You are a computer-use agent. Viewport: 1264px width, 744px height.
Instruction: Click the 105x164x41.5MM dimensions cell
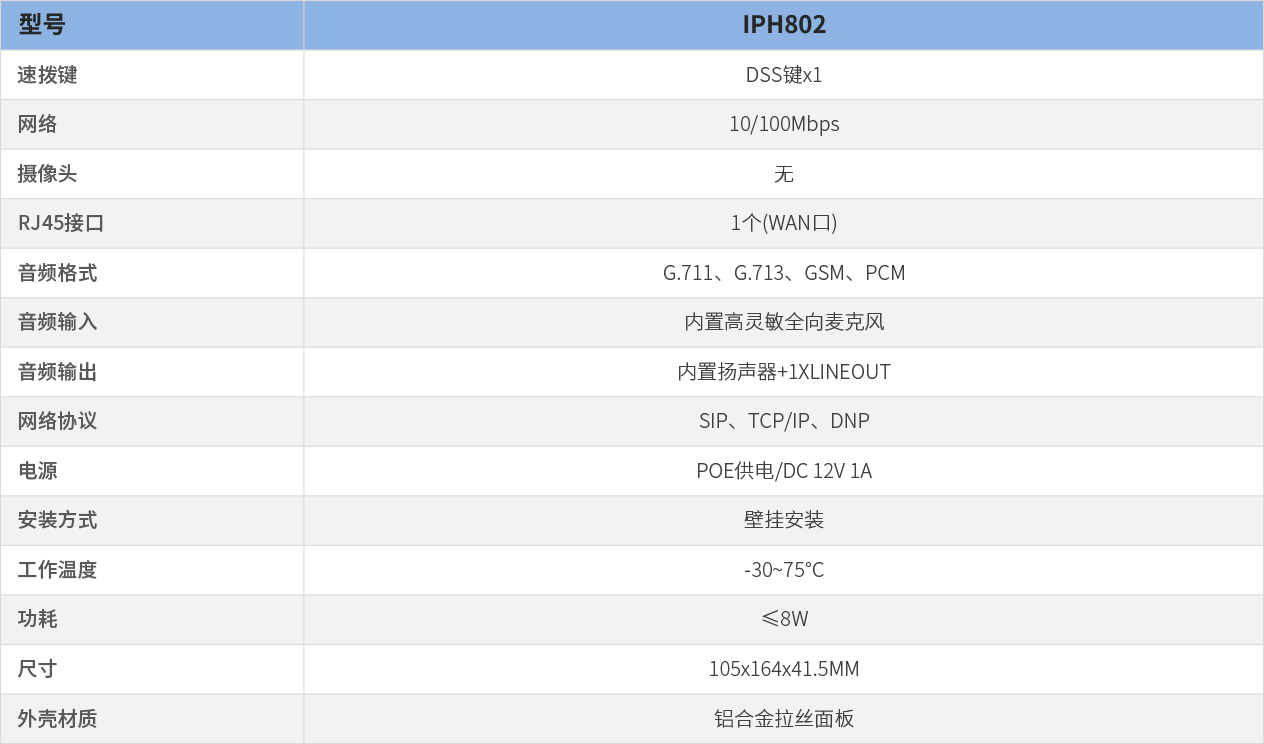(784, 669)
